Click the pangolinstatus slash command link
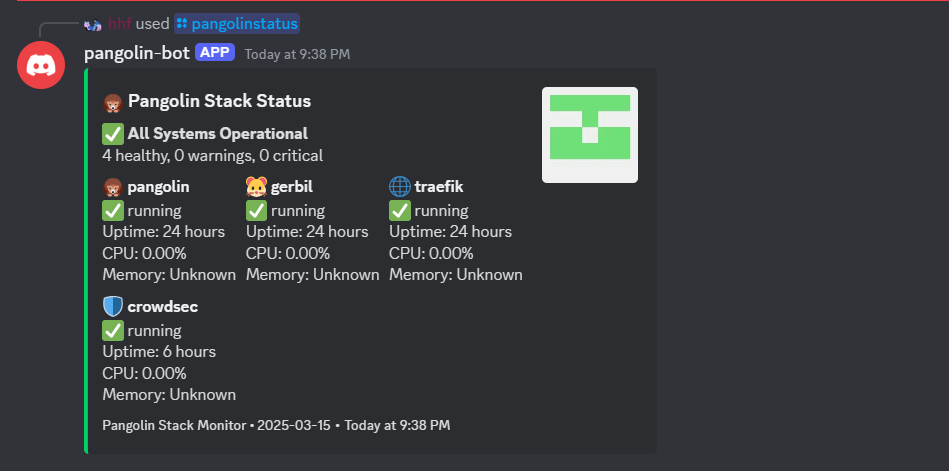Viewport: 949px width, 471px height. [x=245, y=24]
